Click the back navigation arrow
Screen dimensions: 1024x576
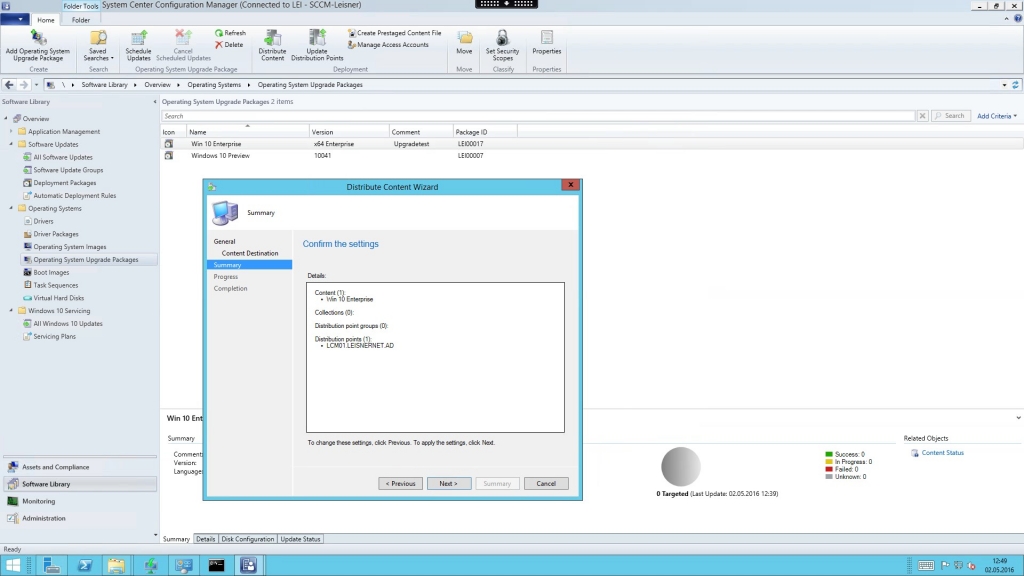[x=9, y=84]
